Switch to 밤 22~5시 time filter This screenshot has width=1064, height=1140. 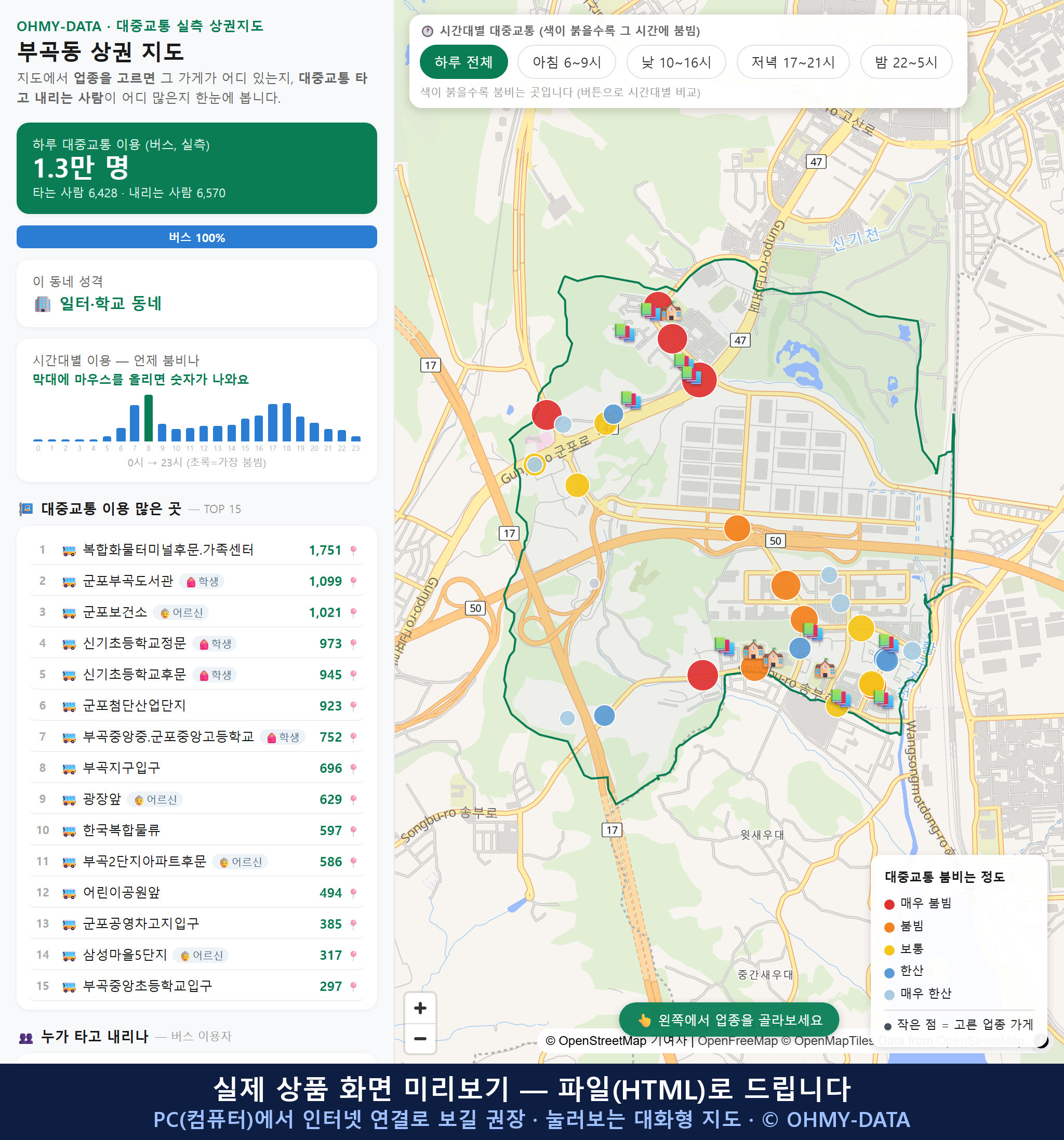[x=906, y=62]
